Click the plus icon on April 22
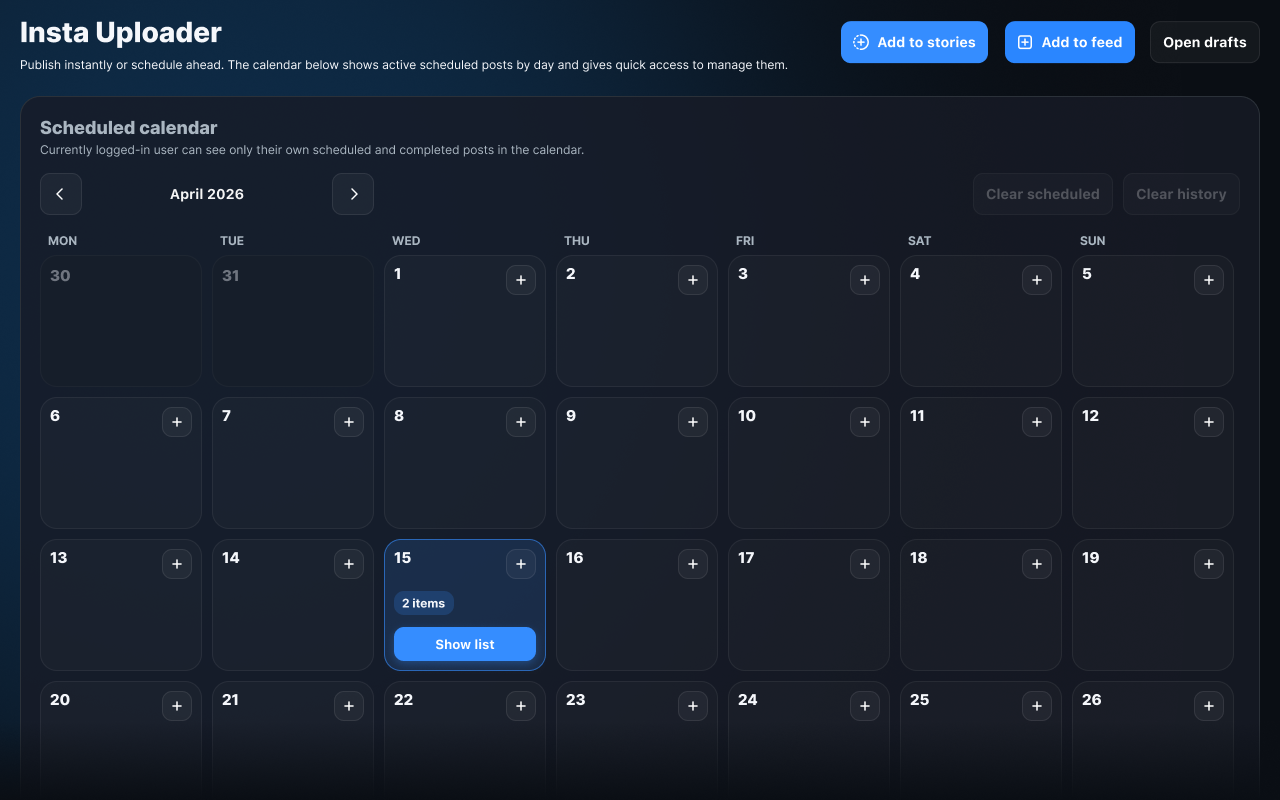Image resolution: width=1280 pixels, height=800 pixels. 521,706
